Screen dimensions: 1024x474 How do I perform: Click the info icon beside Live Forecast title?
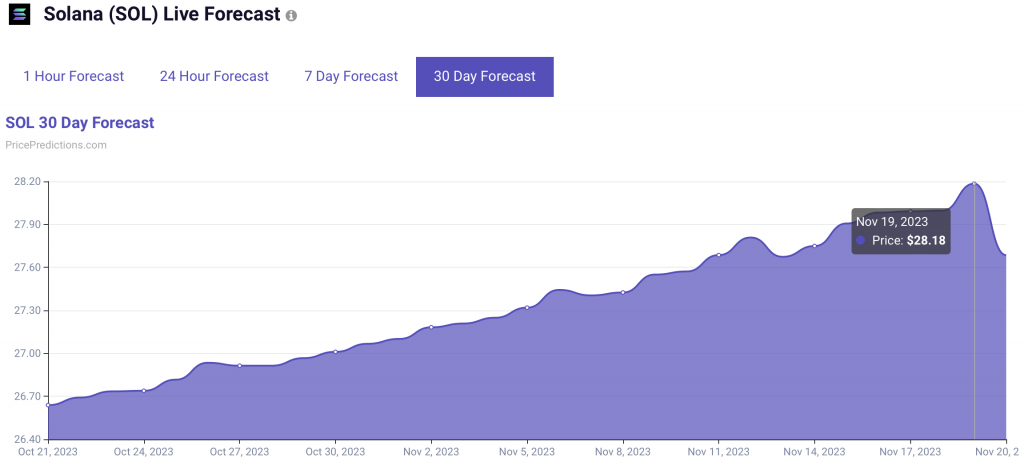(x=291, y=18)
